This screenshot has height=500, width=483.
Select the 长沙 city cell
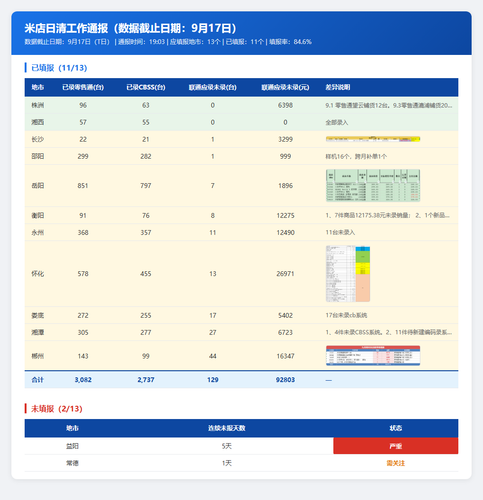click(x=38, y=139)
